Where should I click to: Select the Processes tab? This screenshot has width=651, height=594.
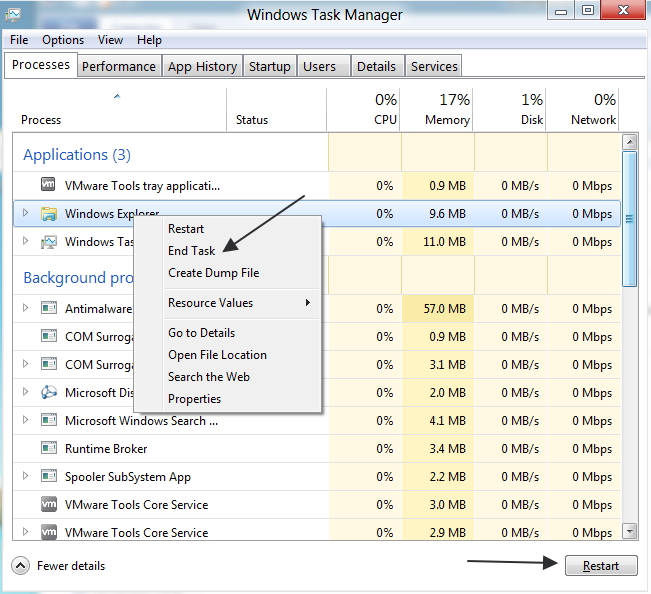coord(41,65)
